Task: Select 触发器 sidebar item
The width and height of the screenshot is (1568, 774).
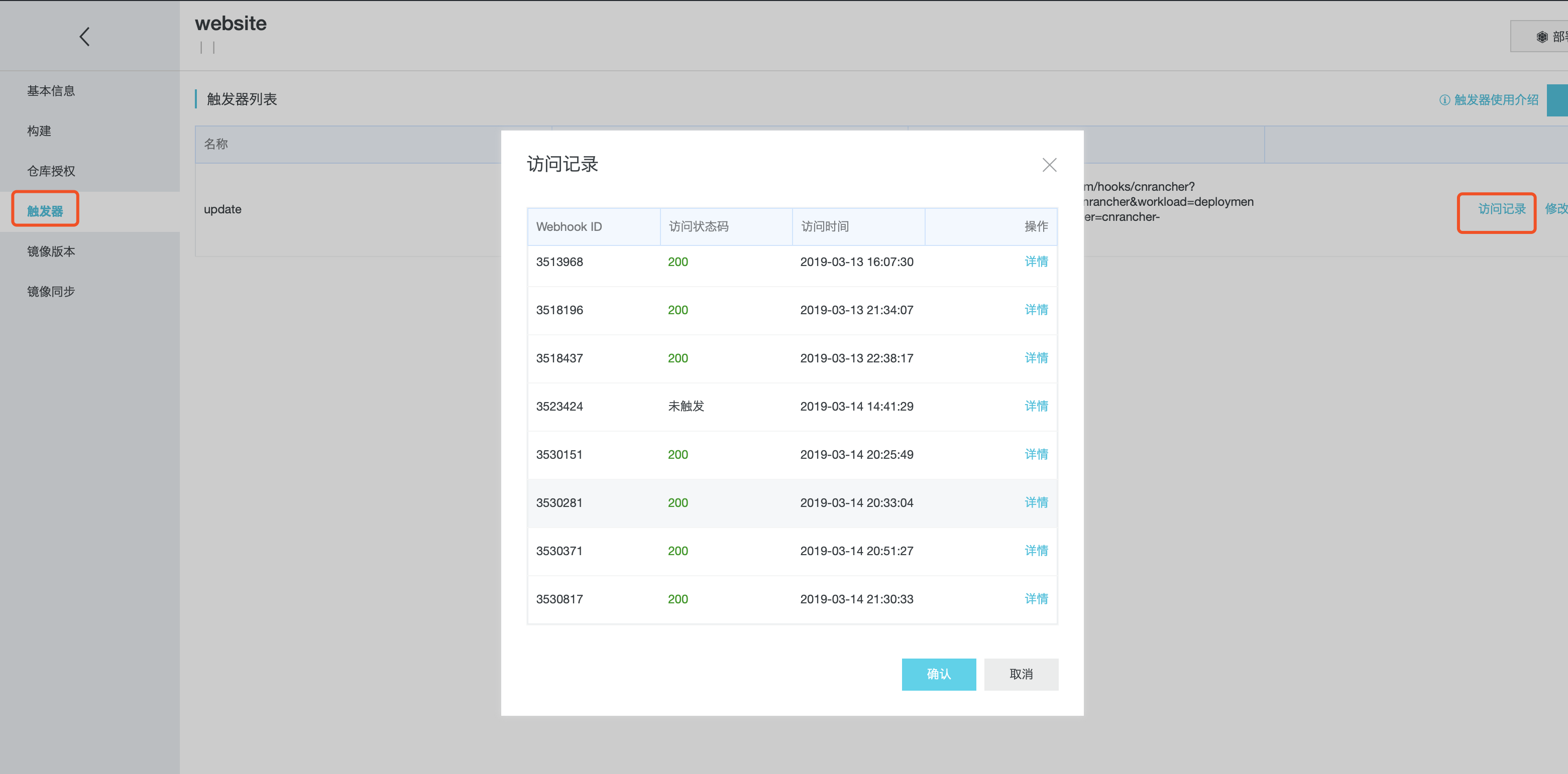Action: pyautogui.click(x=45, y=210)
